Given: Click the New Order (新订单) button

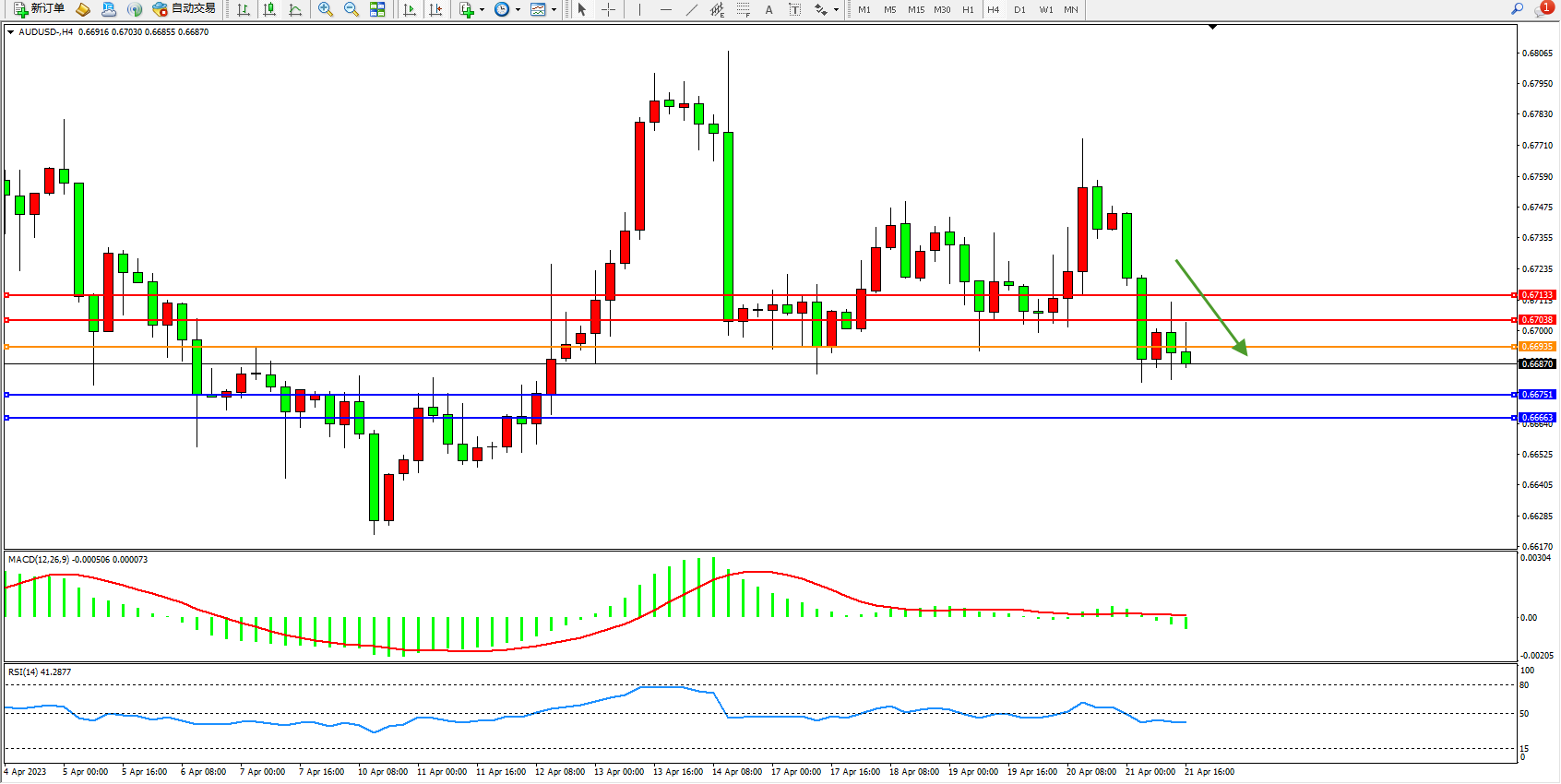Looking at the screenshot, I should point(39,9).
